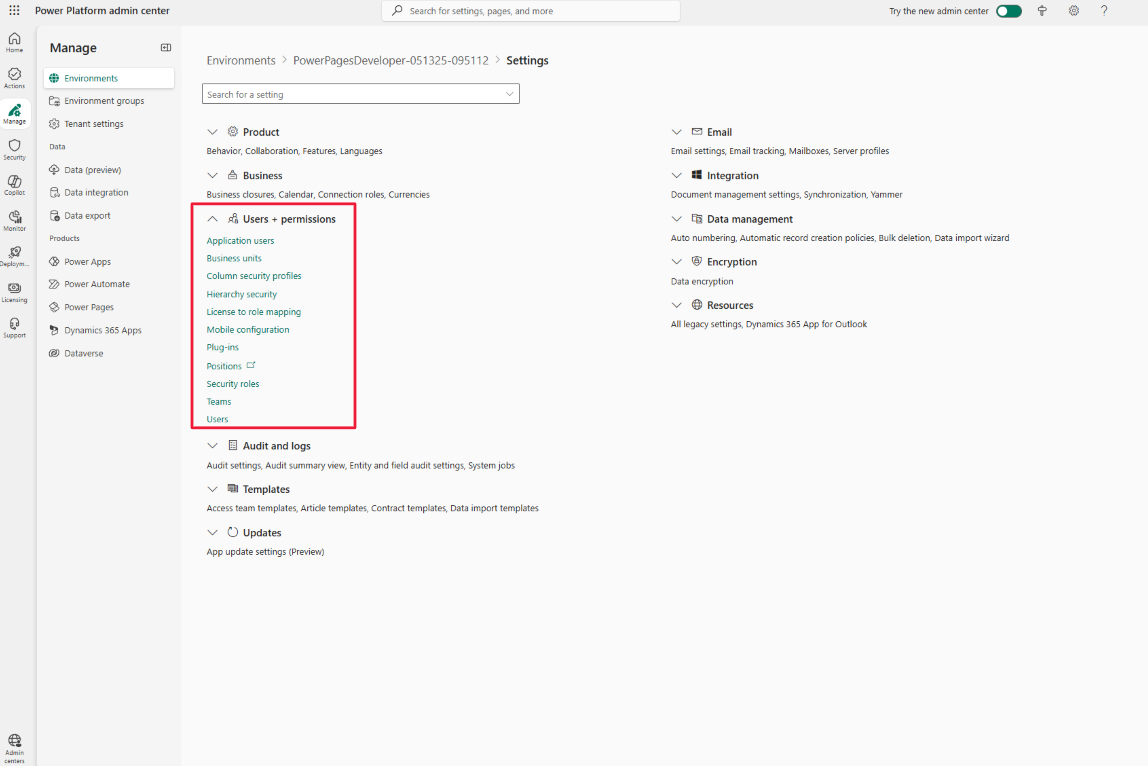Click the feedback icon beside the toggle
Screen dimensions: 1148x766
[x=1043, y=11]
